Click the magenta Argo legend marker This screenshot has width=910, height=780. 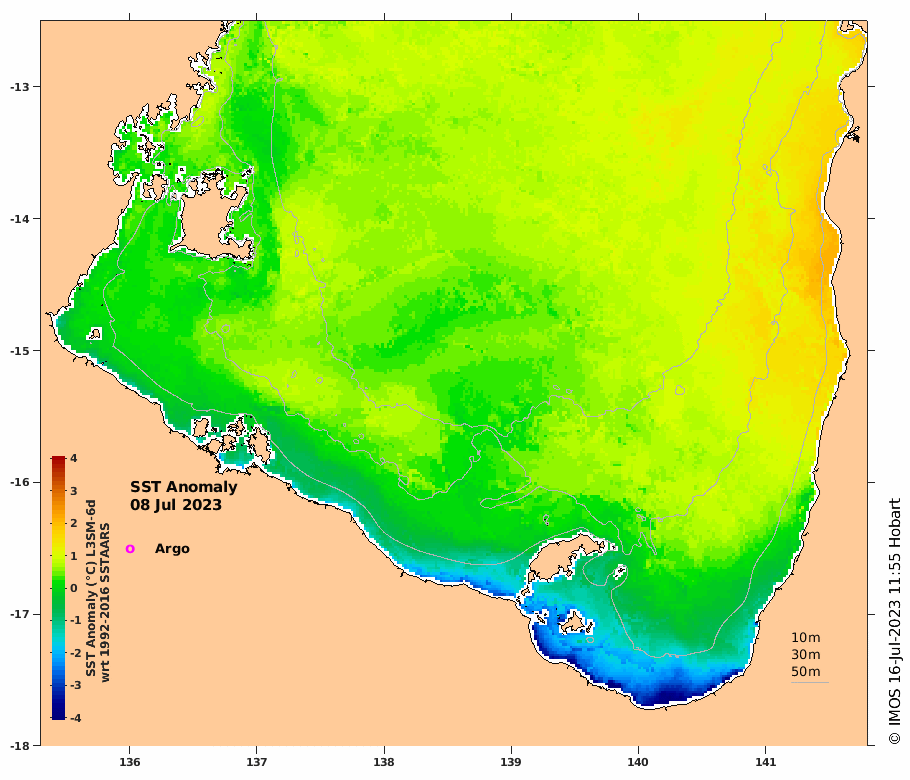(130, 548)
